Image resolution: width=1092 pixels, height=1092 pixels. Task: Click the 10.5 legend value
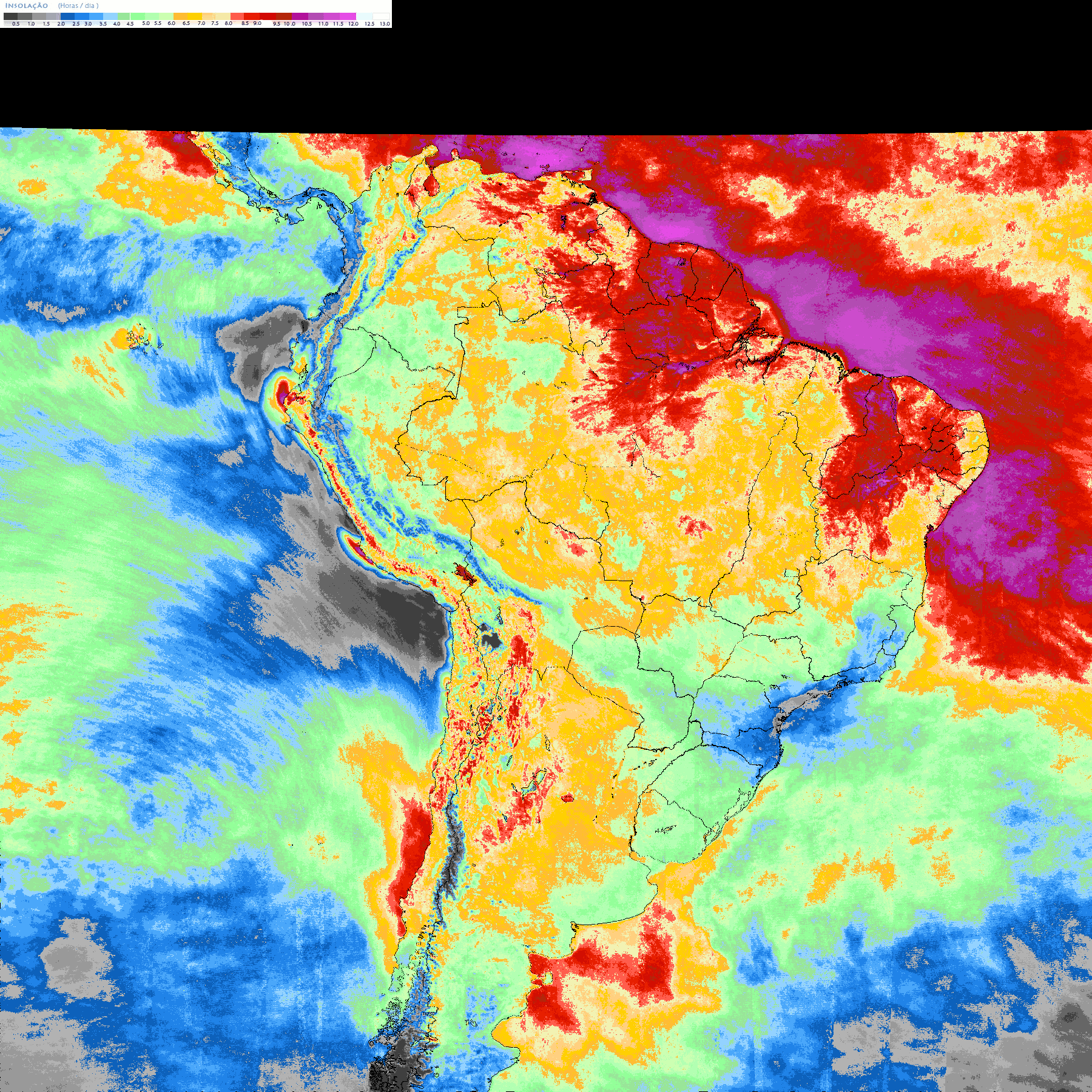pyautogui.click(x=307, y=24)
